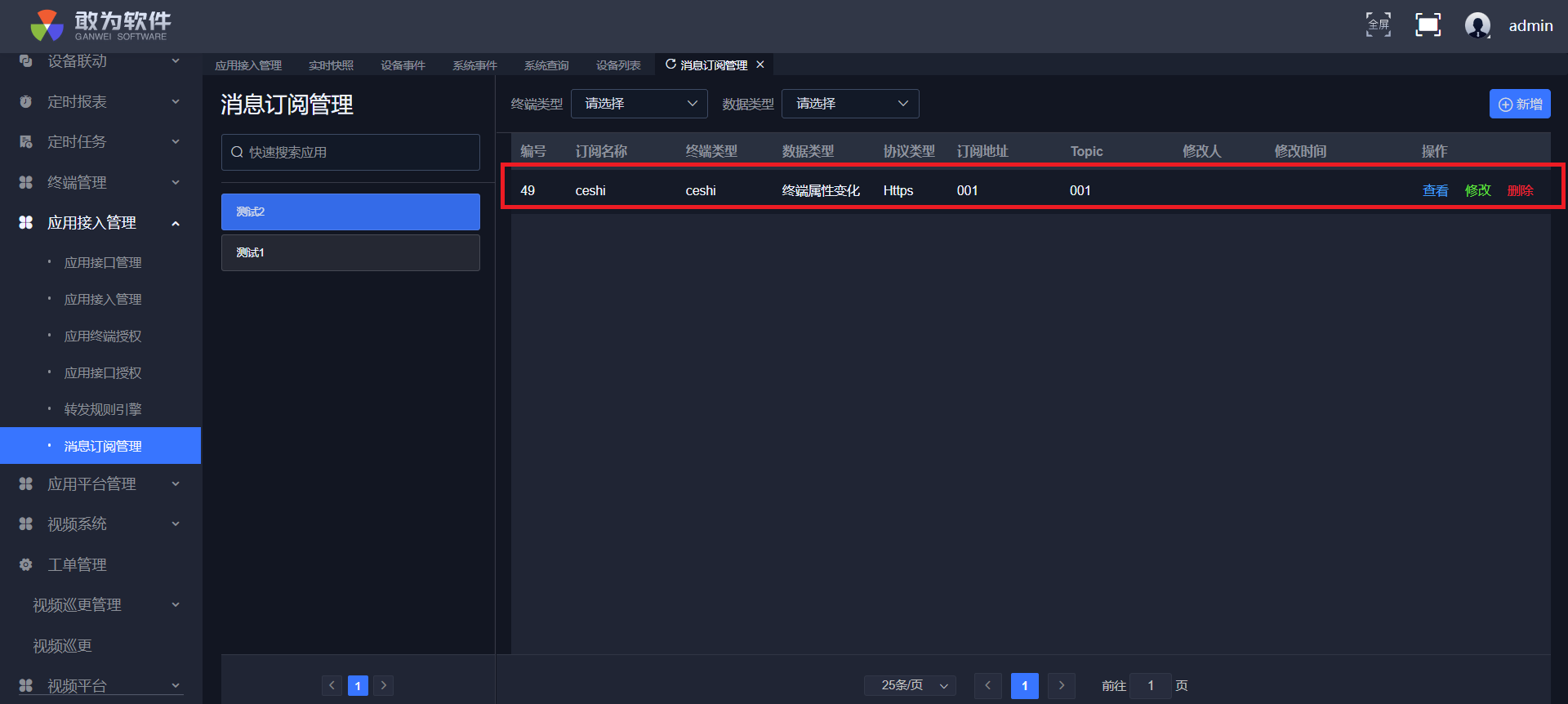Click the admin user avatar icon

(x=1477, y=25)
